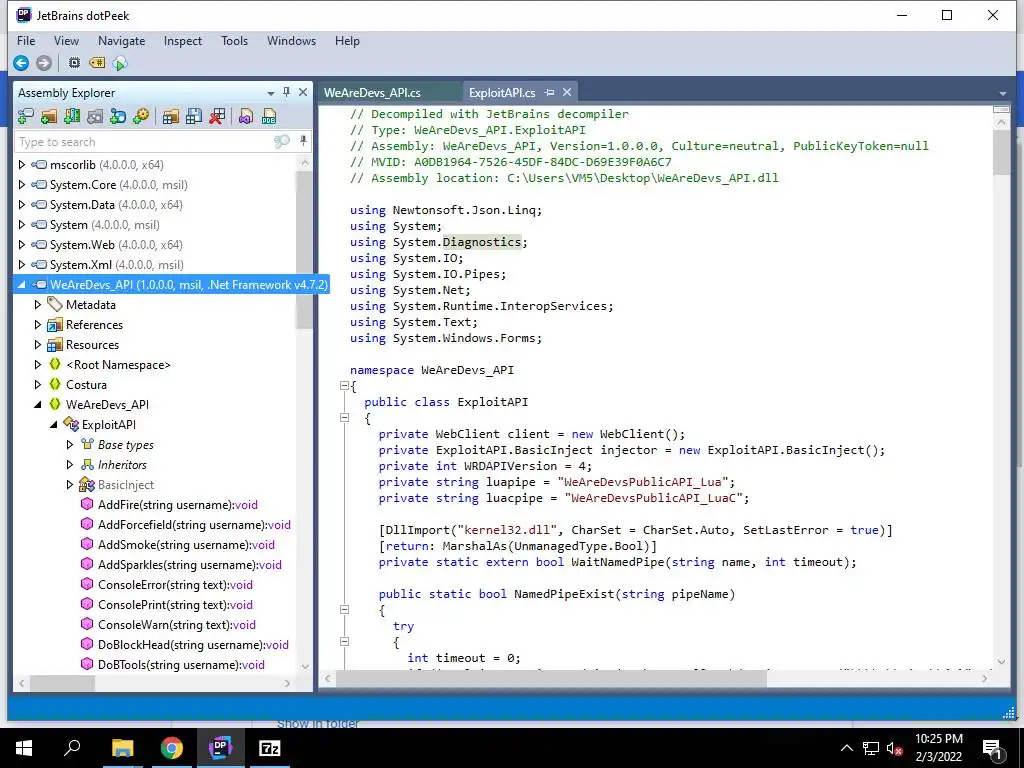Click the greyed-out NuGet open icon
Viewport: 1024px width, 768px height.
(x=95, y=117)
